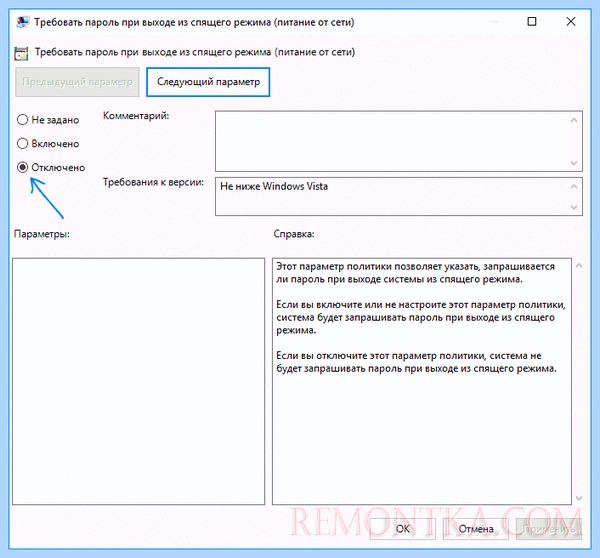Click the "Следующий параметр" button
600x558 pixels.
point(208,82)
